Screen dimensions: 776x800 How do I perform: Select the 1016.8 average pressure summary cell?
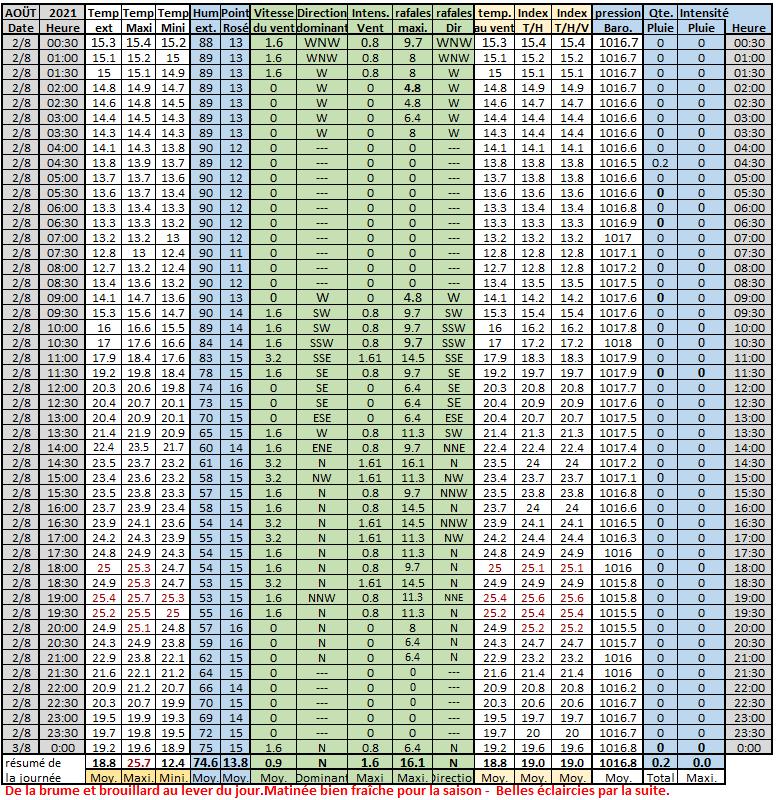(618, 762)
